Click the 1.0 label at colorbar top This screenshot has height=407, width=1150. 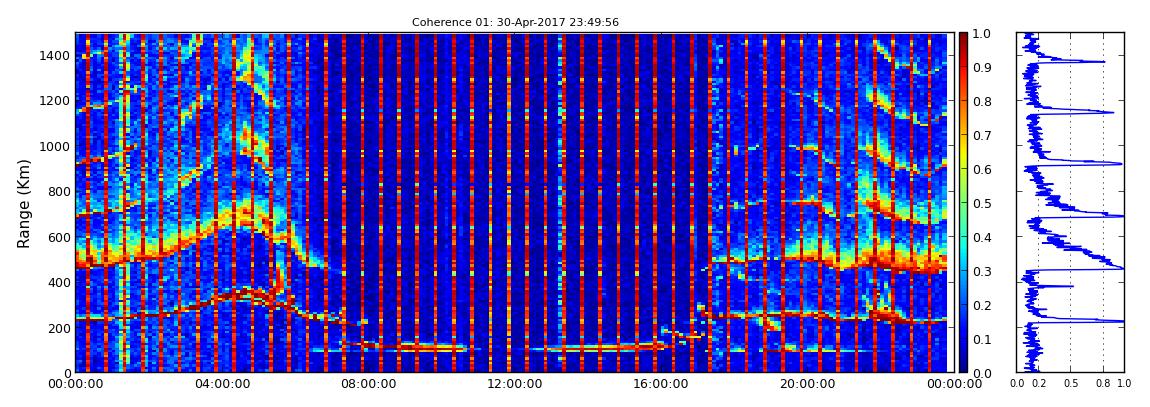point(981,34)
